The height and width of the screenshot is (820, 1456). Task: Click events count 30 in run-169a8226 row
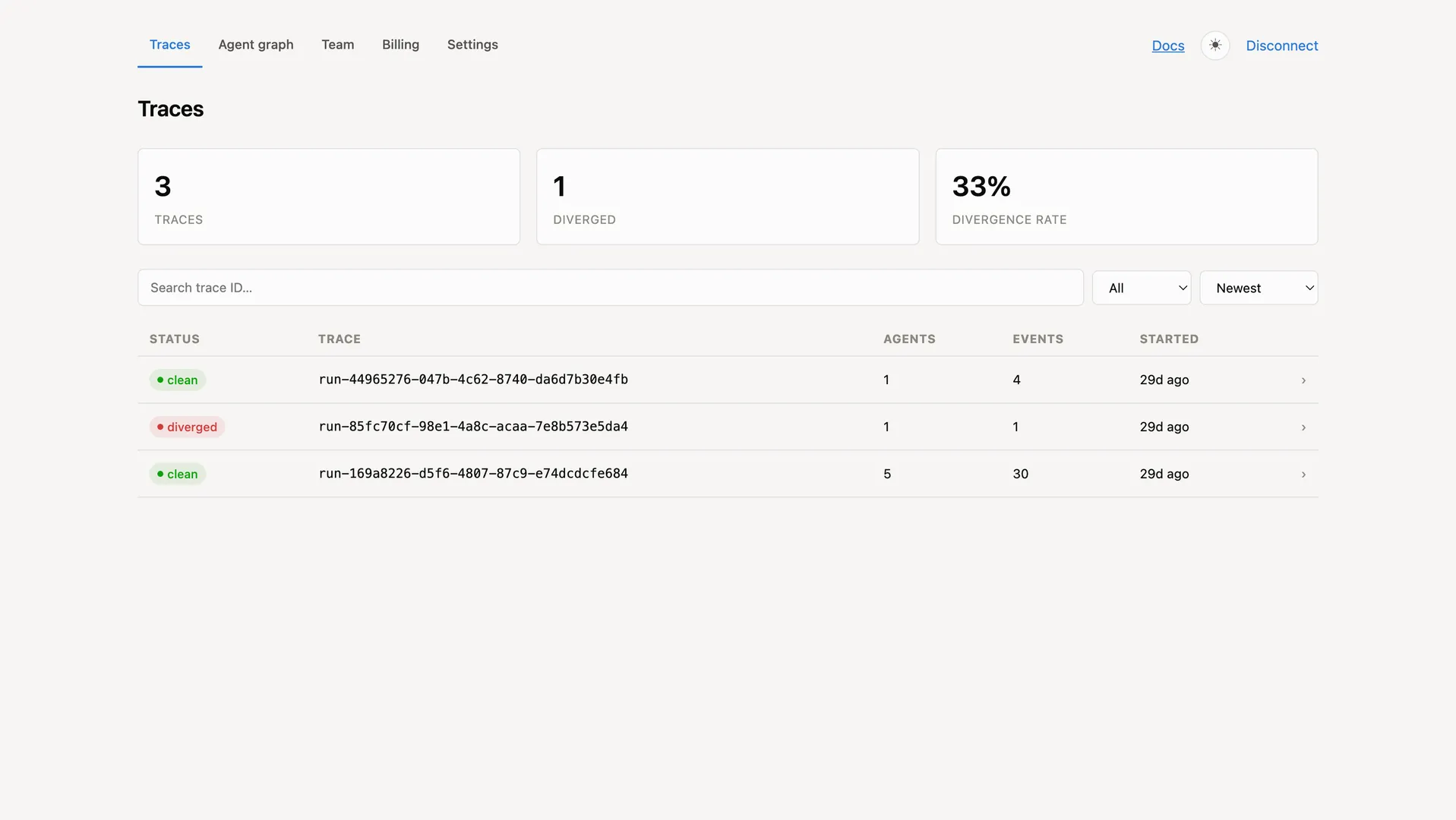1020,474
